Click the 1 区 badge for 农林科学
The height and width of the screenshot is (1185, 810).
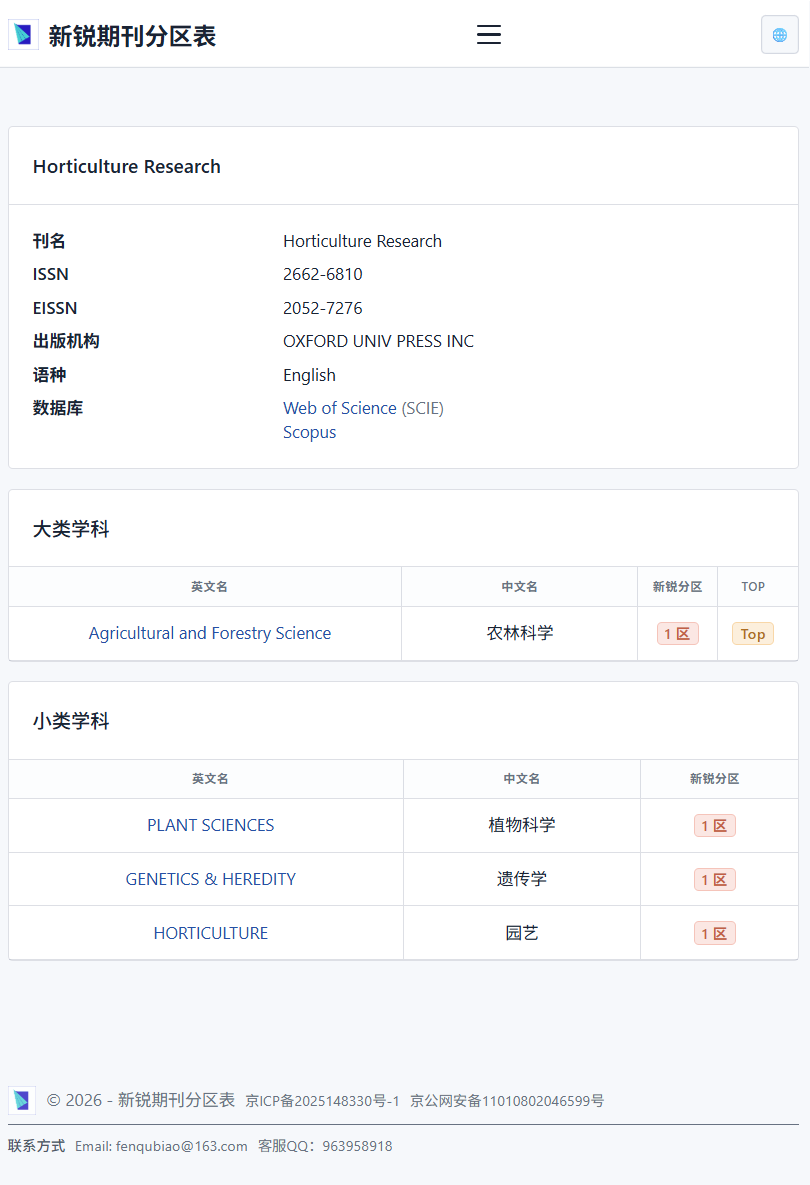tap(677, 634)
